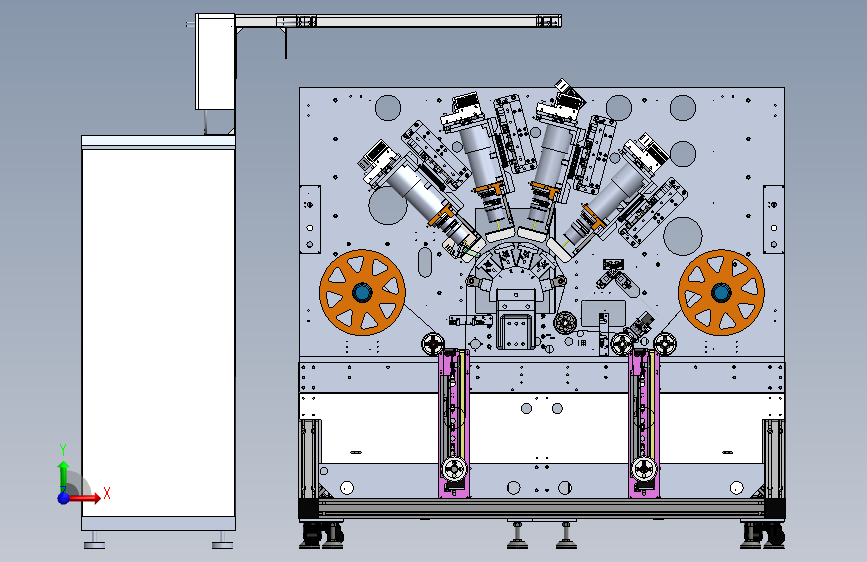The image size is (867, 562).
Task: Click the vertical oblong slot on the main plate
Action: point(425,262)
